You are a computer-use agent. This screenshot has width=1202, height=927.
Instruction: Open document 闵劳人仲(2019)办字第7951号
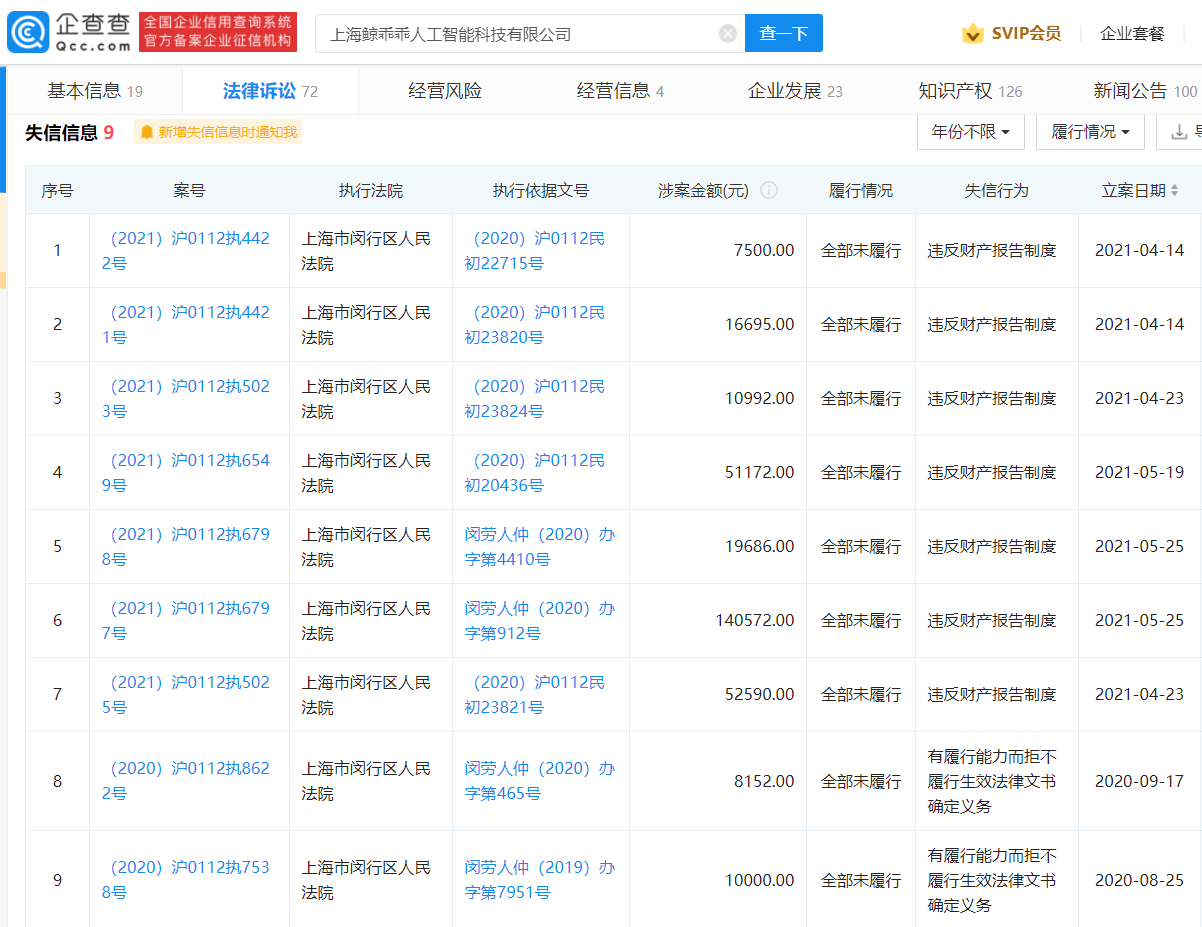pos(540,880)
